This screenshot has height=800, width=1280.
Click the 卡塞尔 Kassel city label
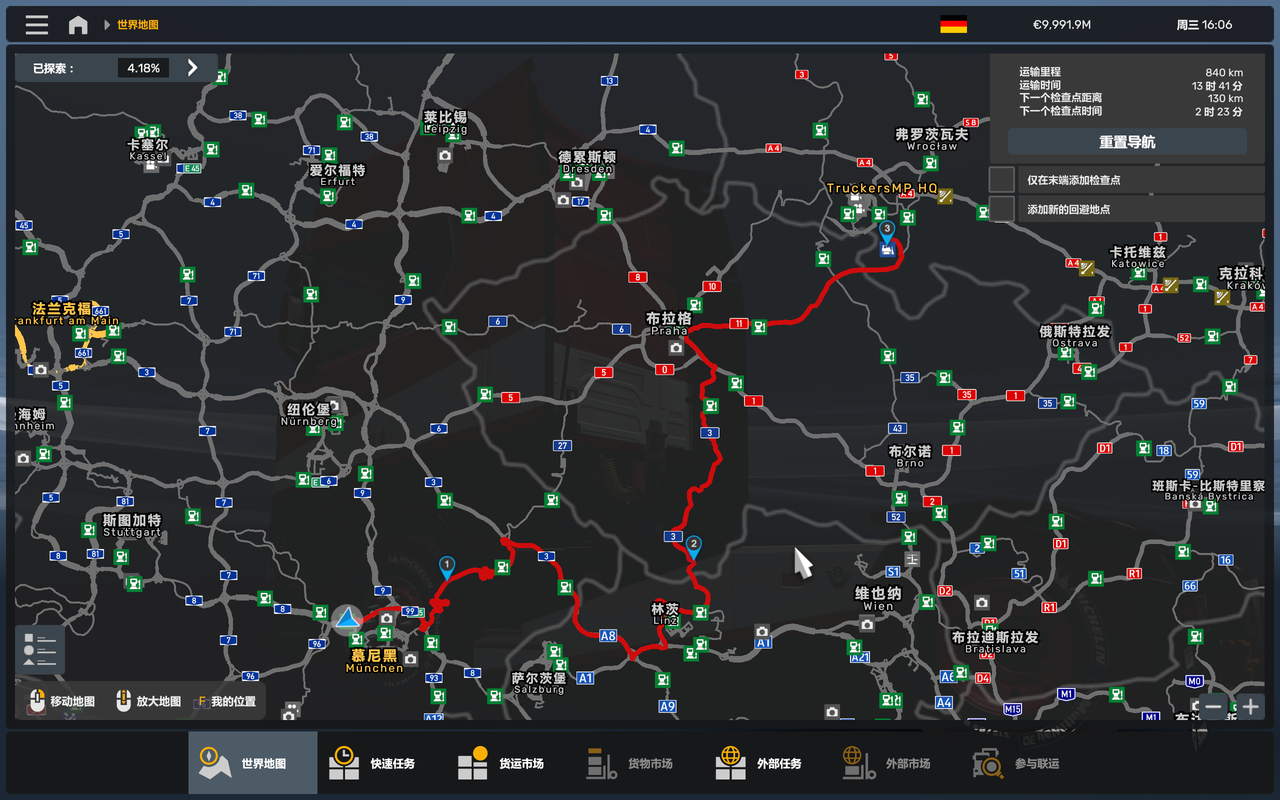pyautogui.click(x=148, y=150)
